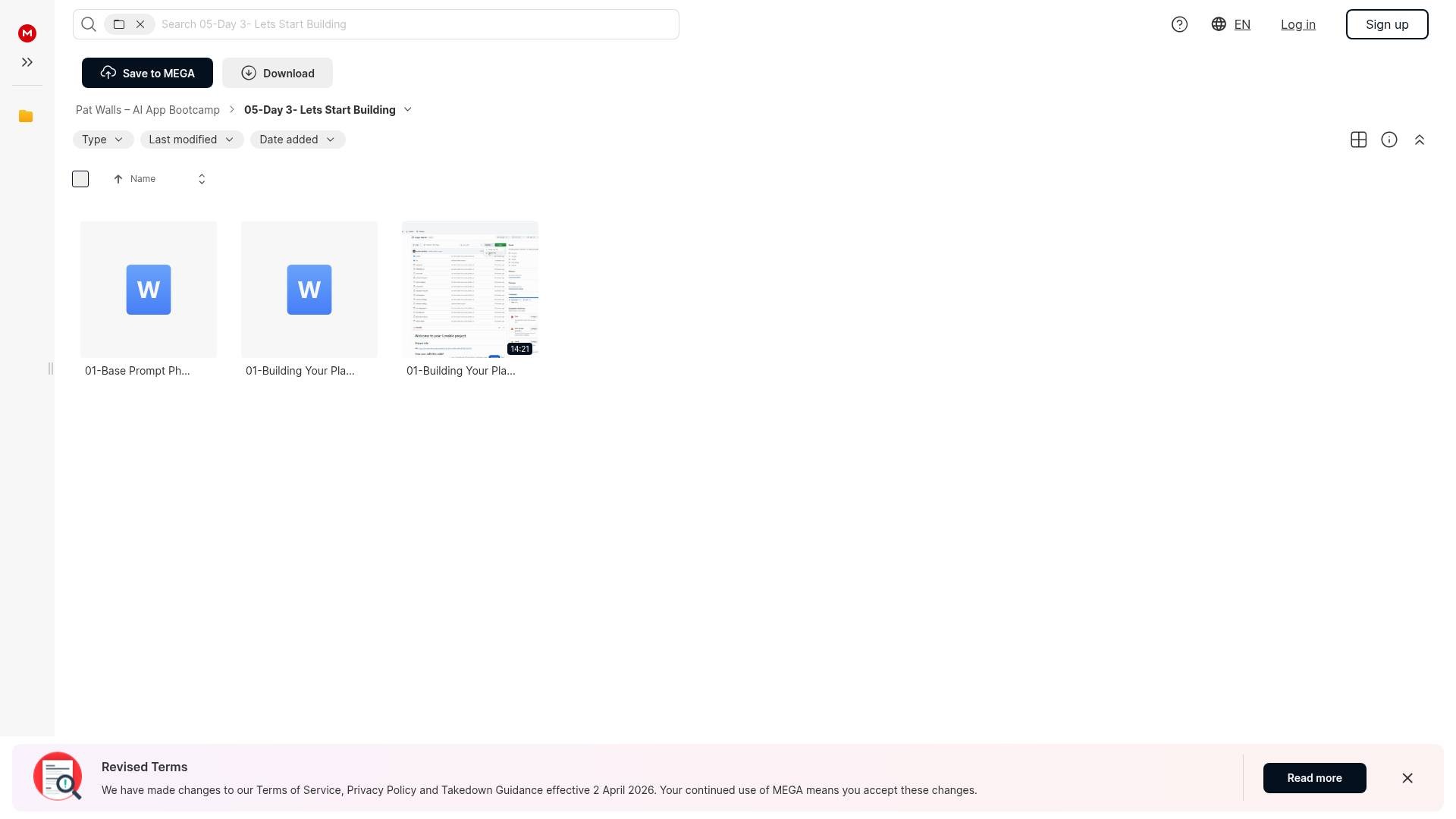Open the yellow folder sidebar icon
This screenshot has width=1456, height=819.
coord(26,116)
